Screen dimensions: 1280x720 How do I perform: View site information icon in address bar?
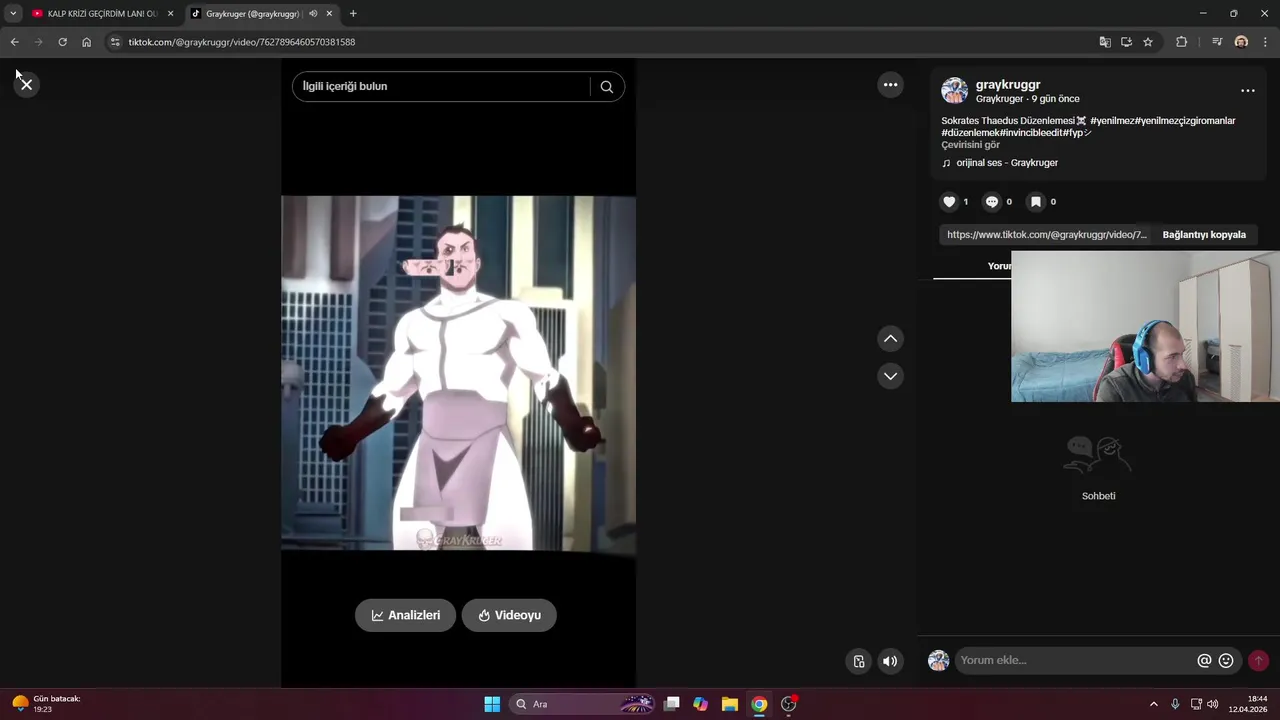pyautogui.click(x=115, y=42)
